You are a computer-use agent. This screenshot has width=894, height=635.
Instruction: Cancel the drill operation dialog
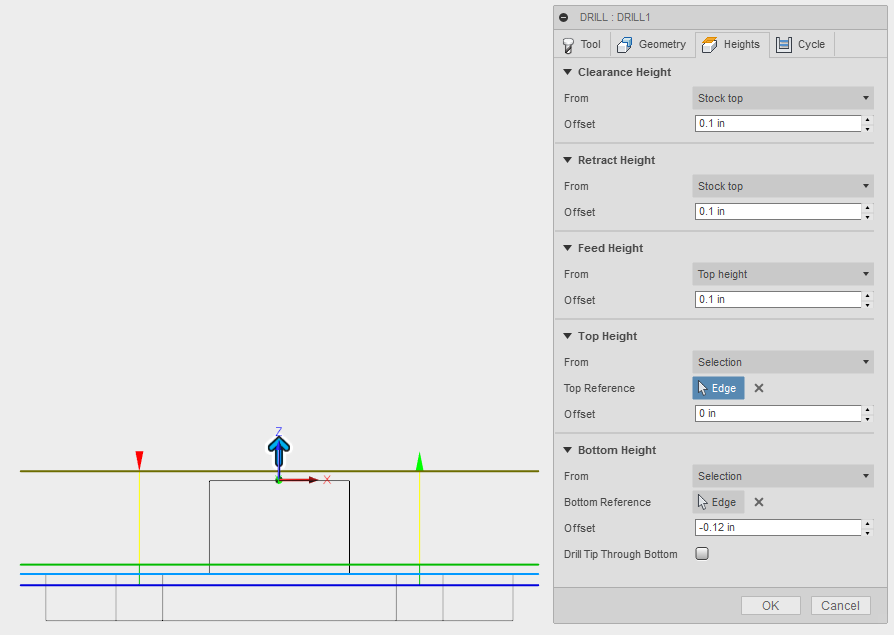point(840,605)
